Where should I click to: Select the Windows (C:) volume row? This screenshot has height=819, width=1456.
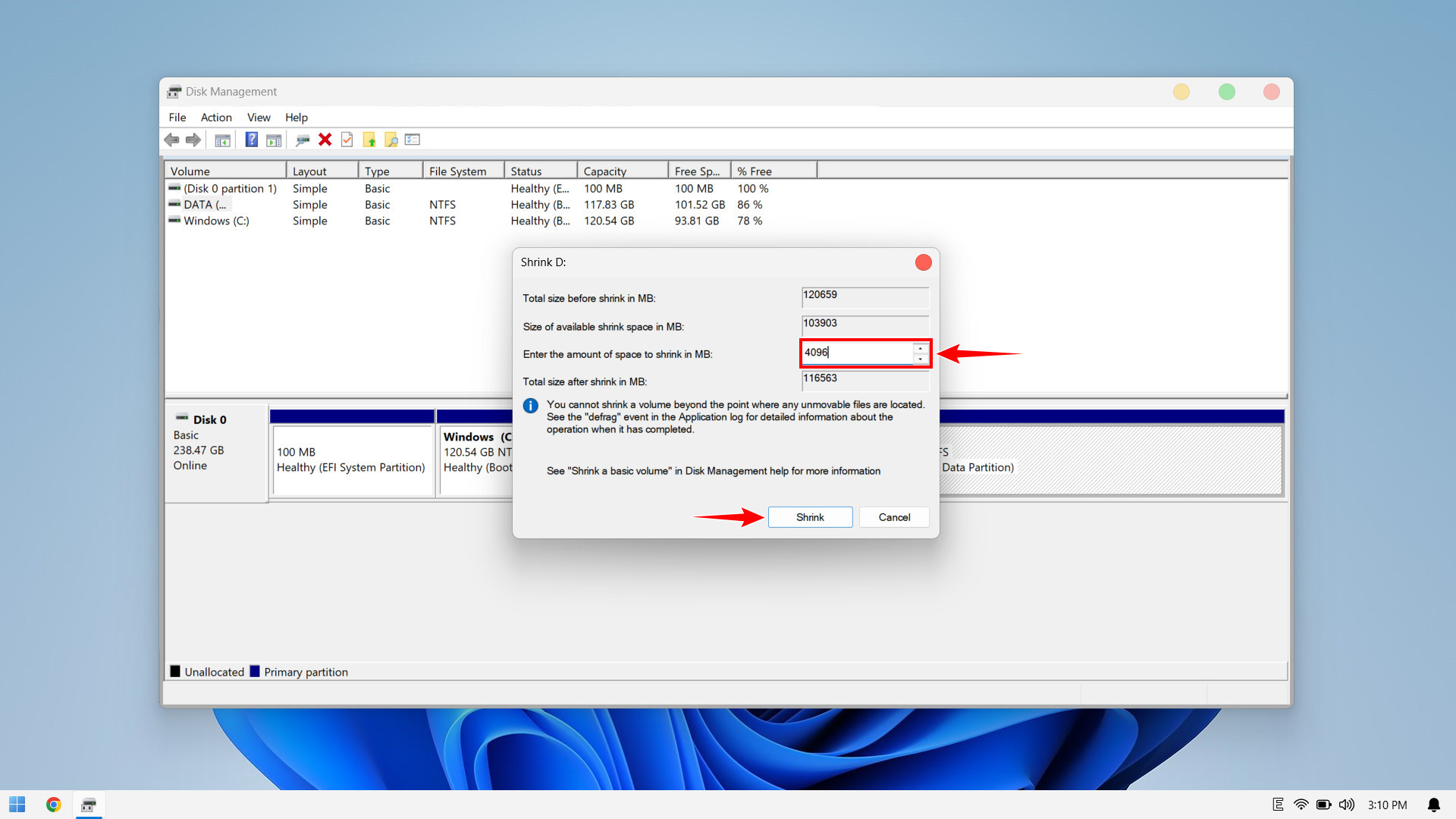216,221
